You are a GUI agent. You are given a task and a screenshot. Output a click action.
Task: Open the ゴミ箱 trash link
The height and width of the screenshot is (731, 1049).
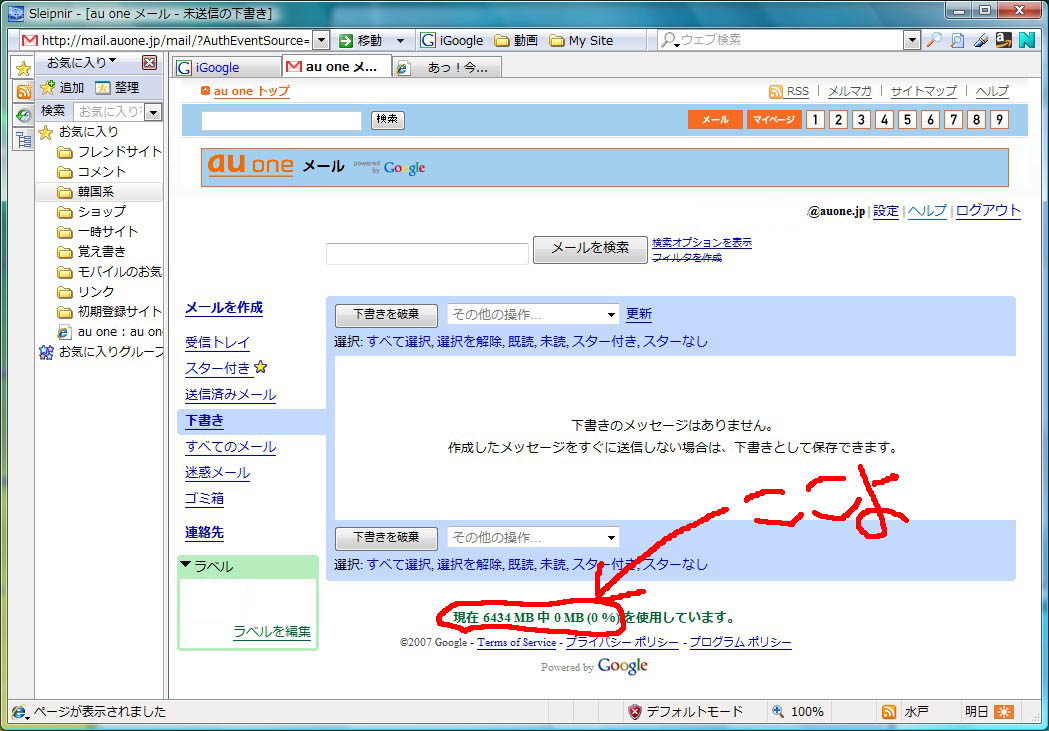click(205, 499)
